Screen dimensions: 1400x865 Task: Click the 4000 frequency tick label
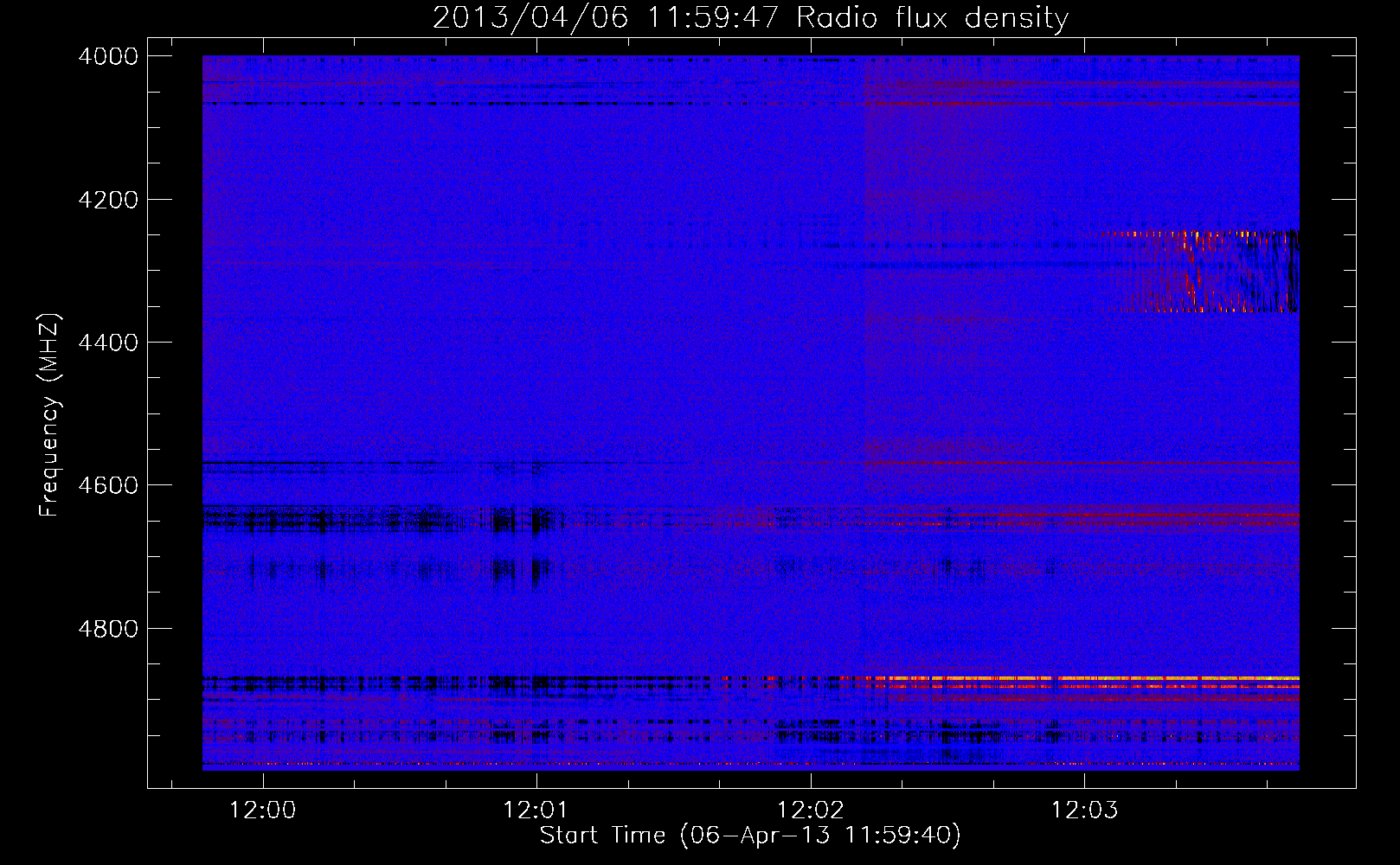point(108,56)
